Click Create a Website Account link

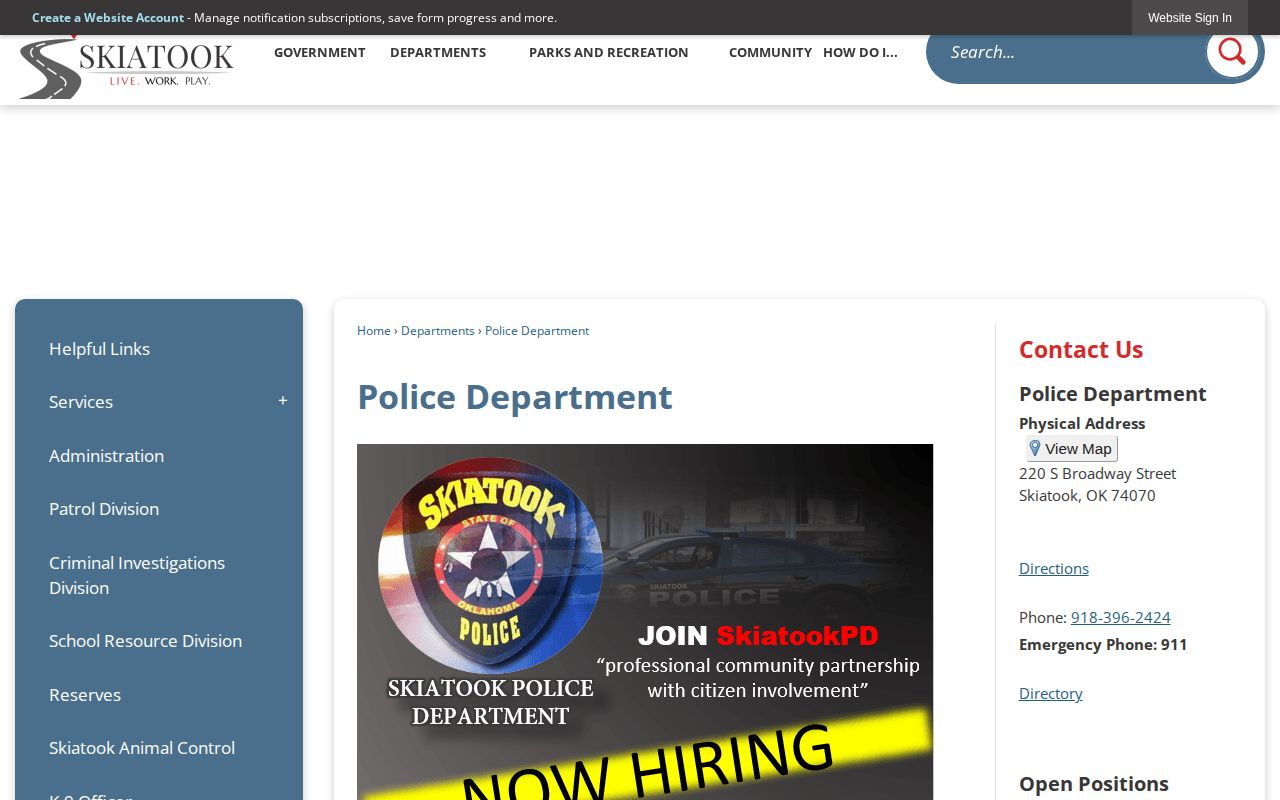108,18
